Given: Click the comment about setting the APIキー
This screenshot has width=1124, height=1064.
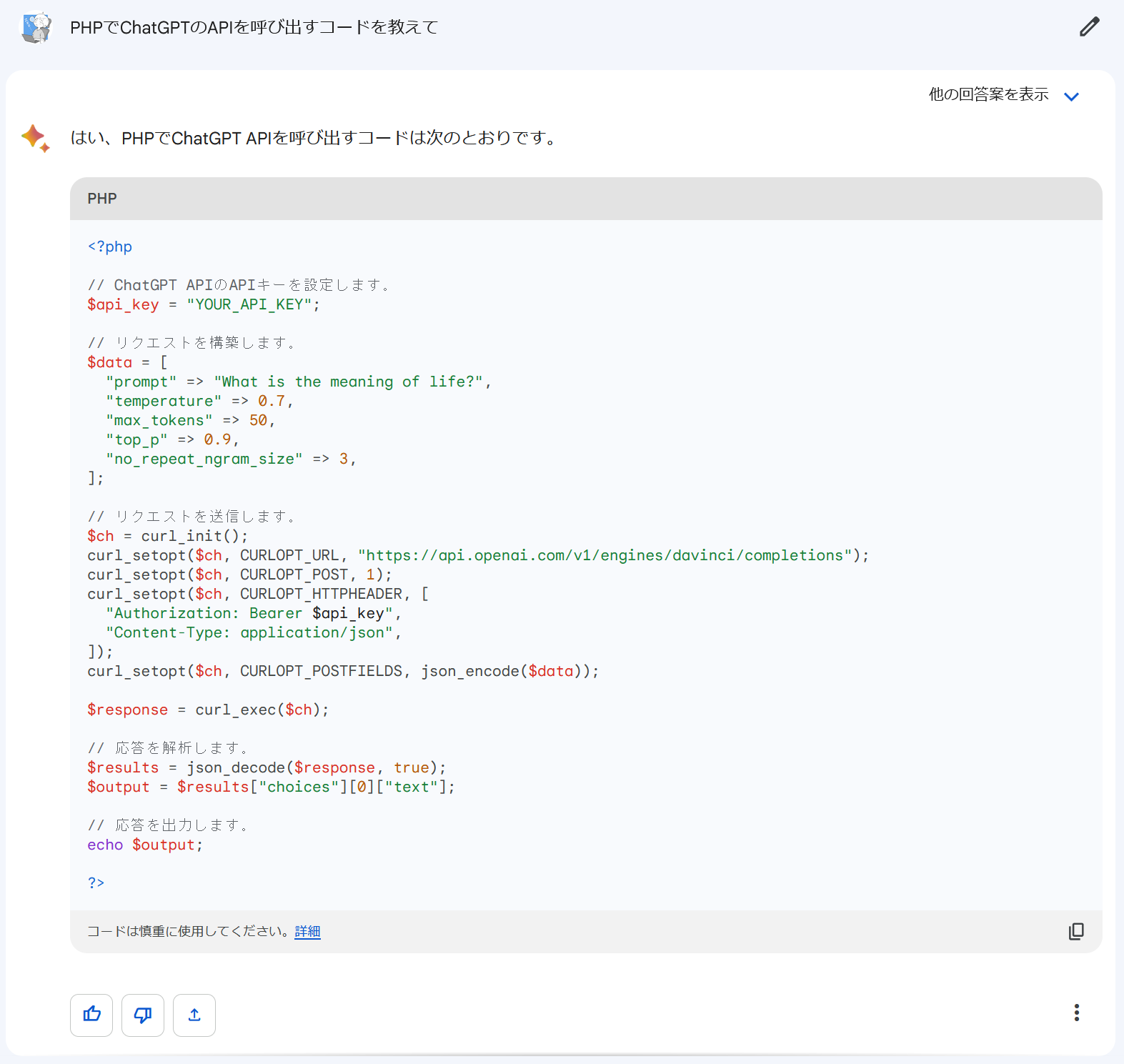Looking at the screenshot, I should click(x=239, y=285).
